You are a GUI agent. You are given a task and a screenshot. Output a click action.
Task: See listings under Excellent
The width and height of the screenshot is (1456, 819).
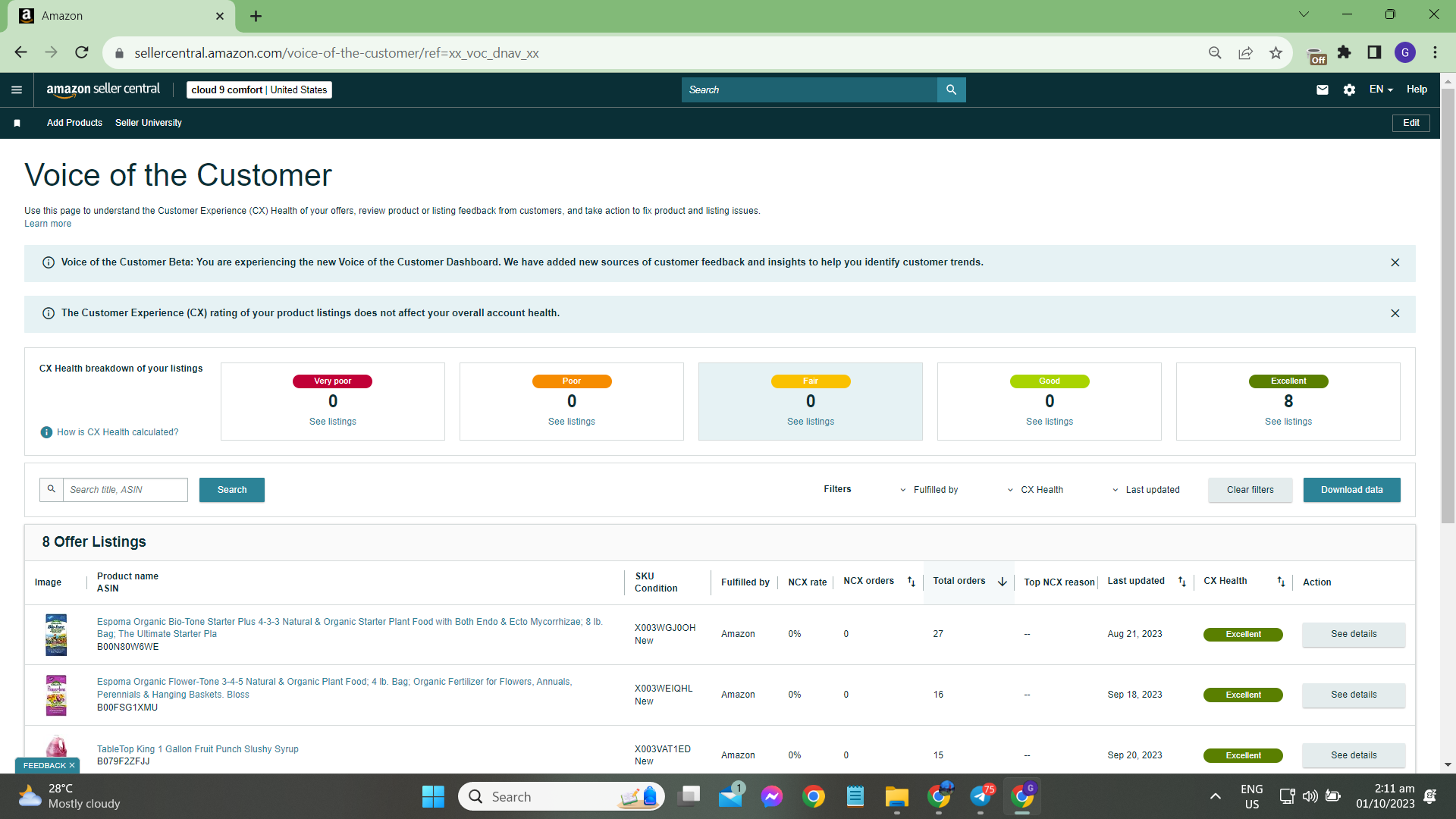point(1288,422)
